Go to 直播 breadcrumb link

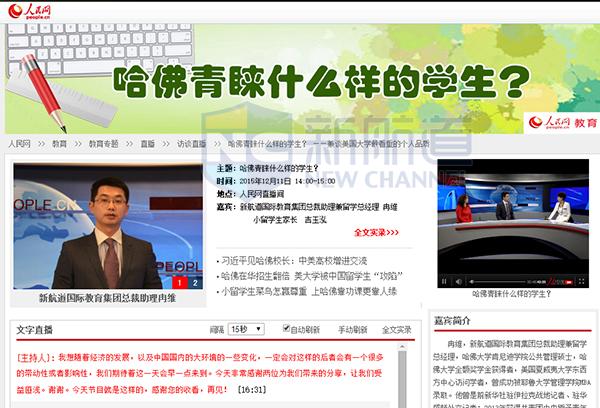[x=148, y=144]
